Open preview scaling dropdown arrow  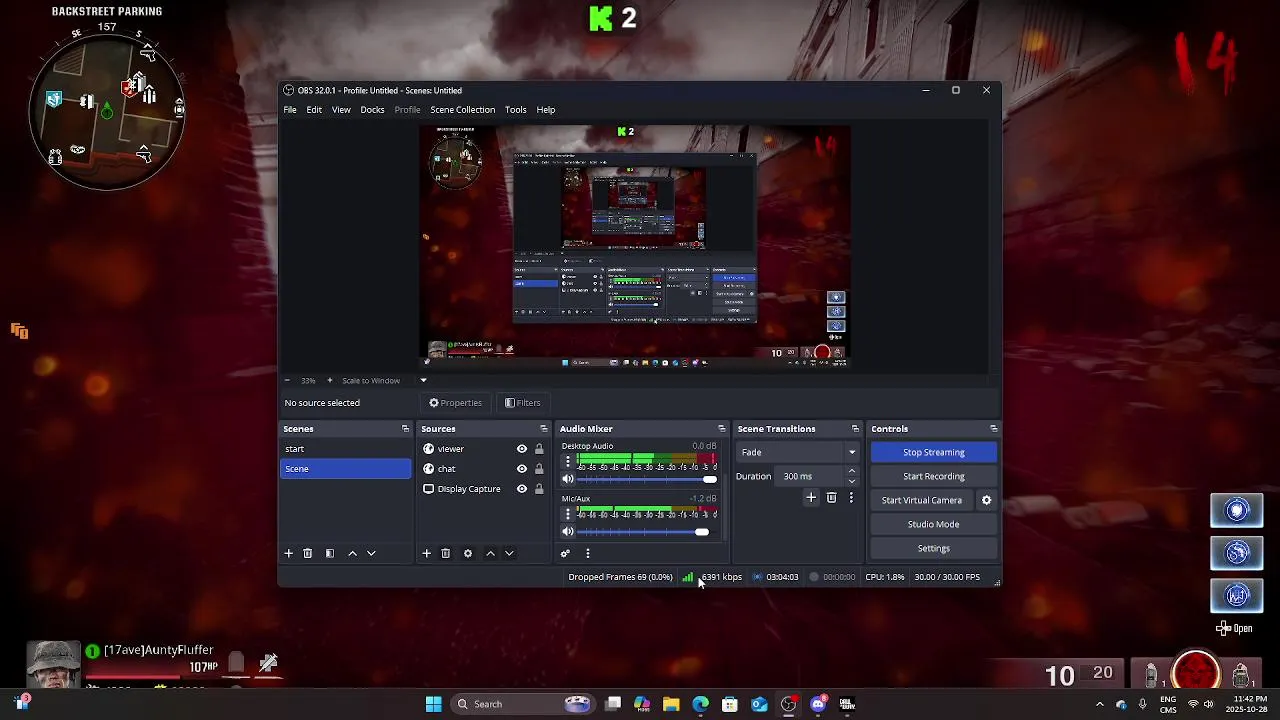[423, 380]
